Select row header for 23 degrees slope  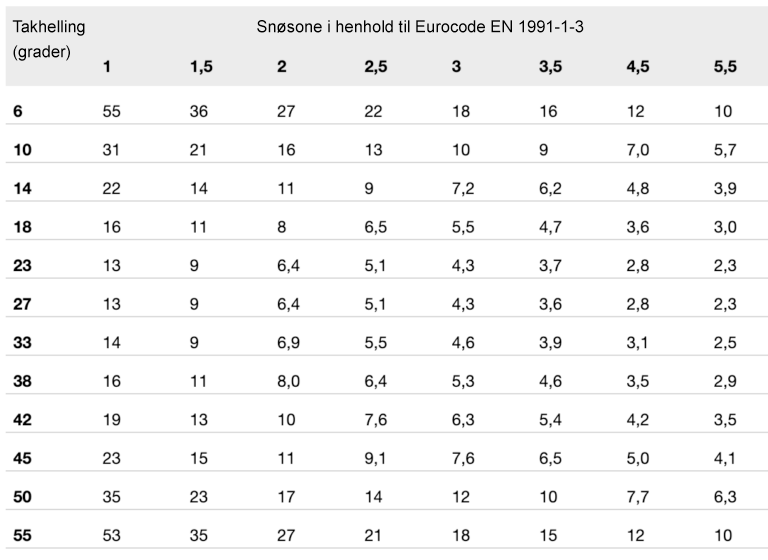tap(23, 265)
